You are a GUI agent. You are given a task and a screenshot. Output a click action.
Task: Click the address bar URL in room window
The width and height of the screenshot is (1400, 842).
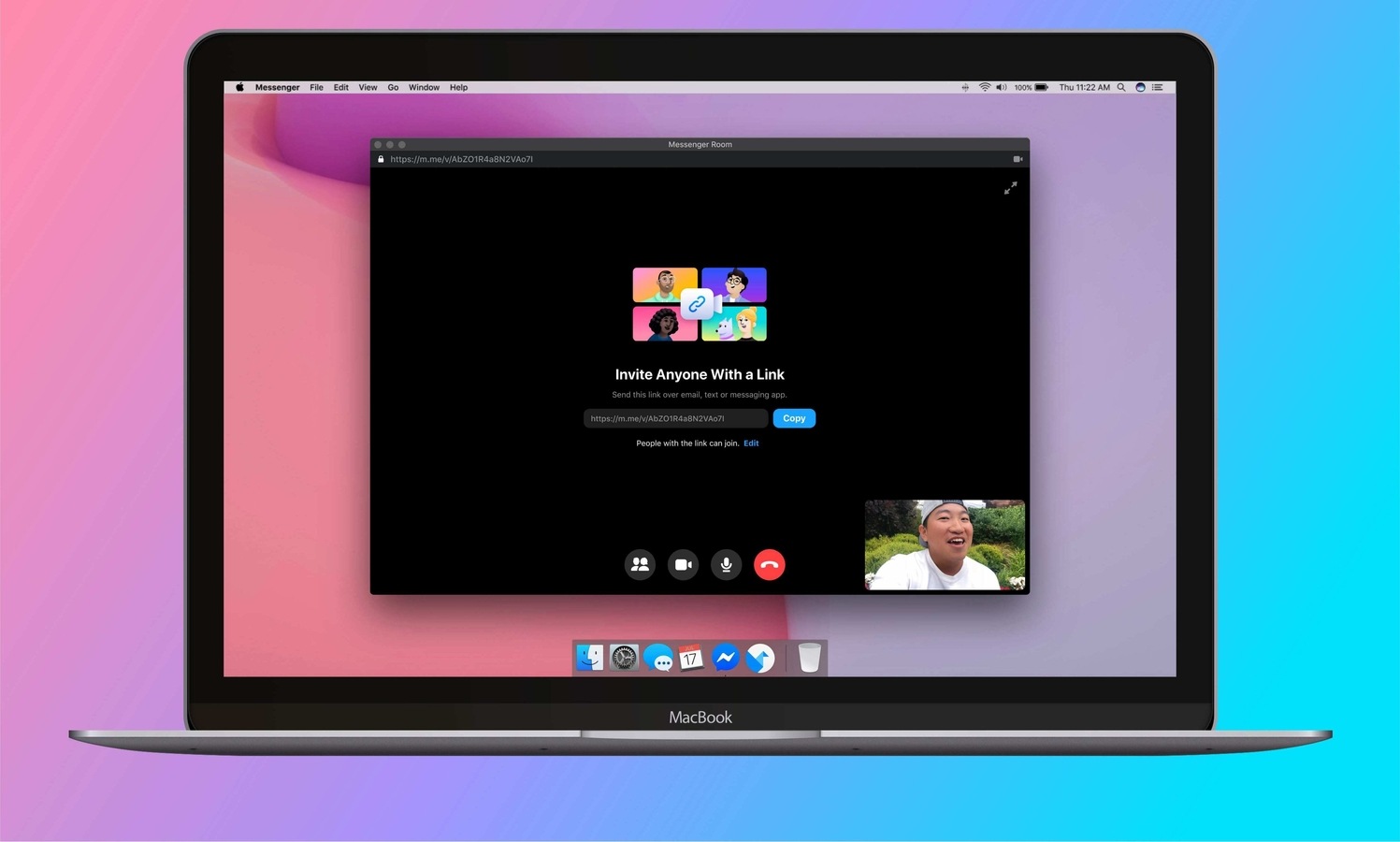click(x=461, y=159)
